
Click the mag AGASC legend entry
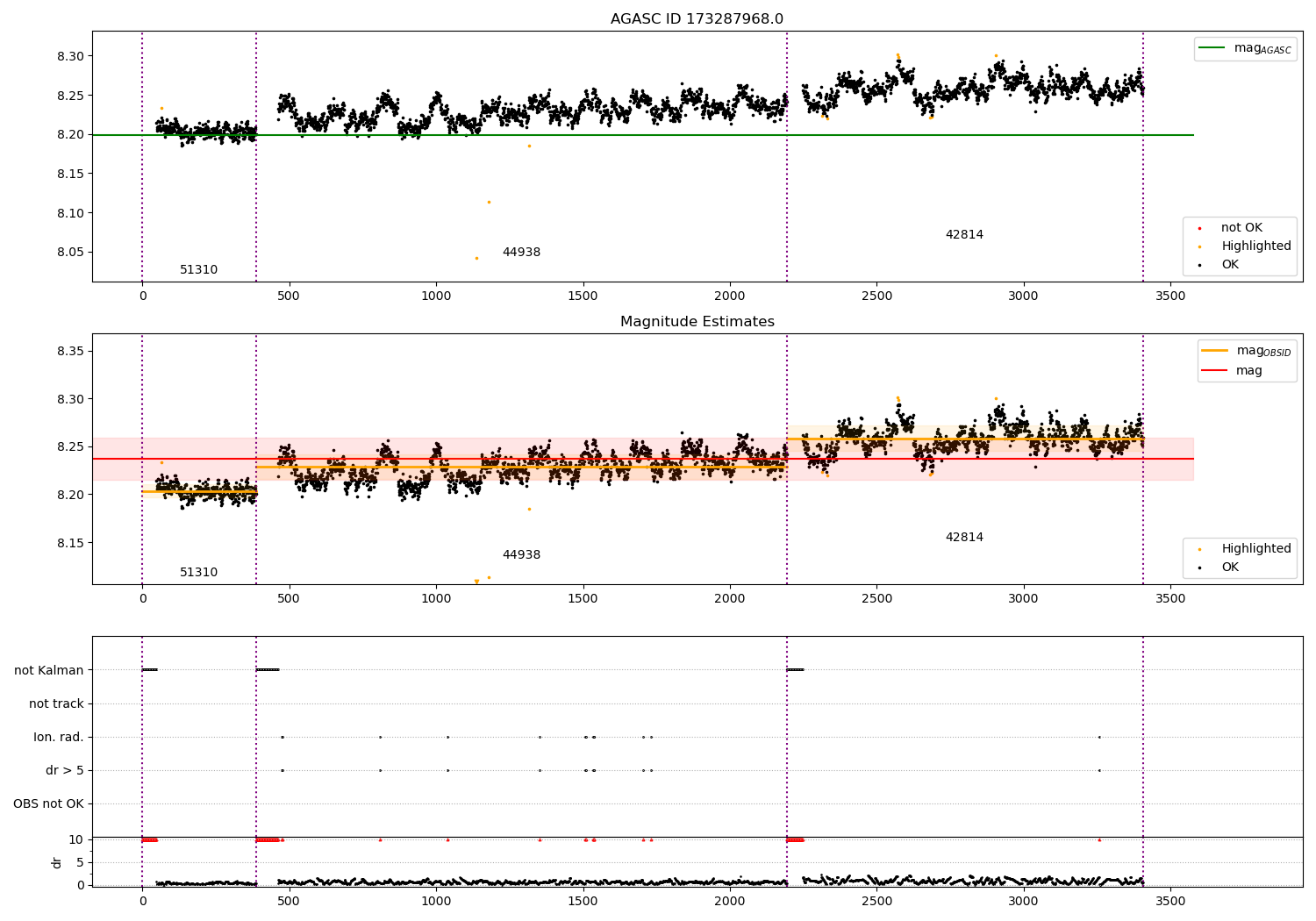click(1246, 49)
